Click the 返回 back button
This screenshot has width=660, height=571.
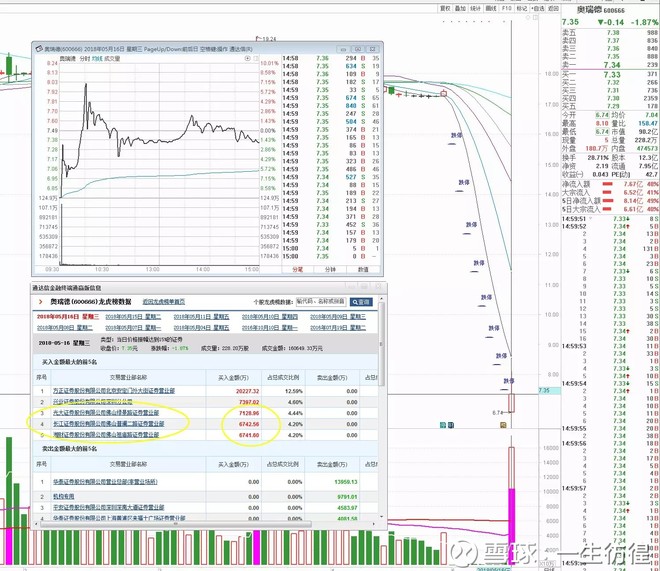[554, 8]
